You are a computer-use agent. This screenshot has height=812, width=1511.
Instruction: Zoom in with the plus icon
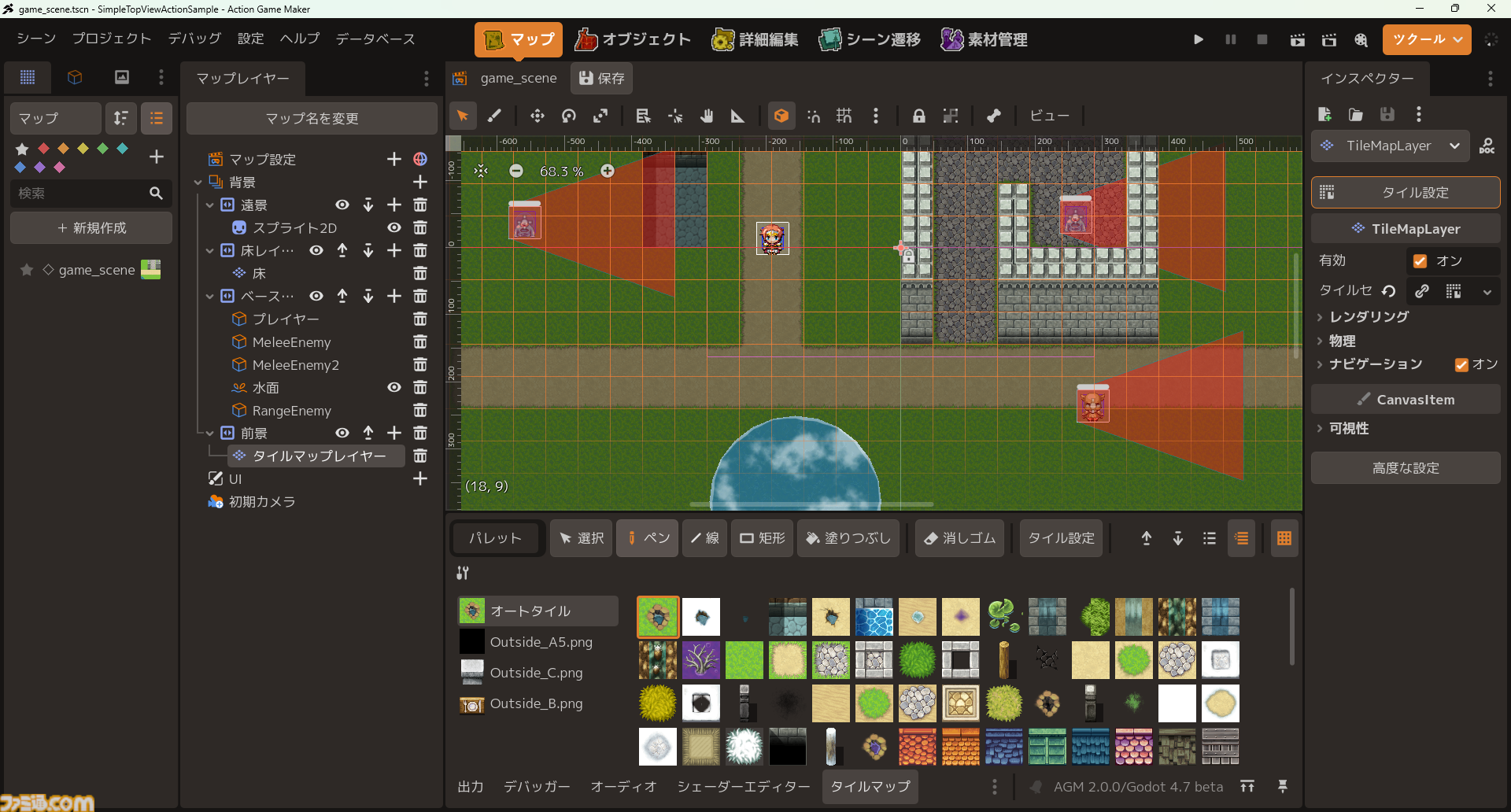[x=608, y=171]
